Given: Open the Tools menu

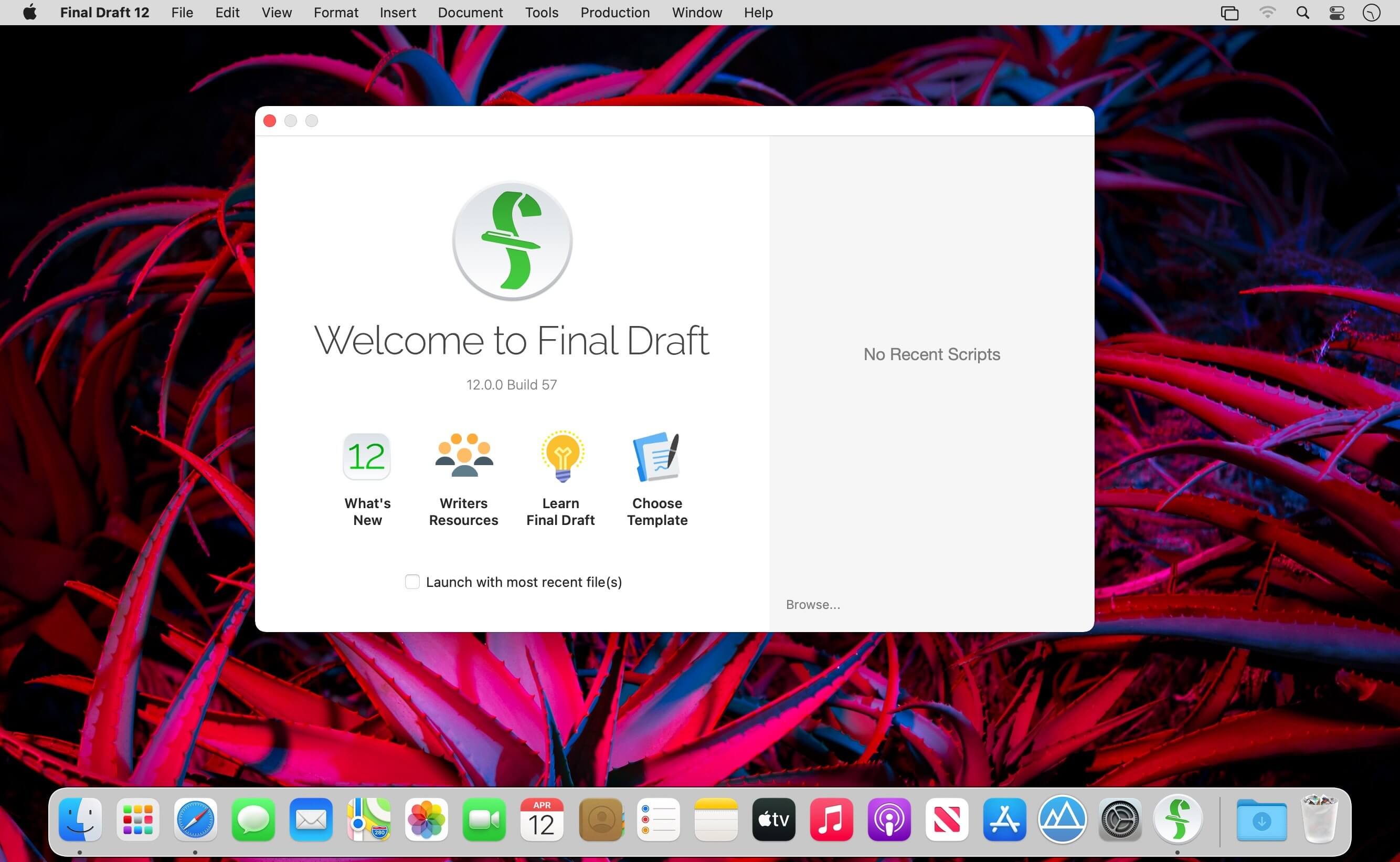Looking at the screenshot, I should coord(542,13).
